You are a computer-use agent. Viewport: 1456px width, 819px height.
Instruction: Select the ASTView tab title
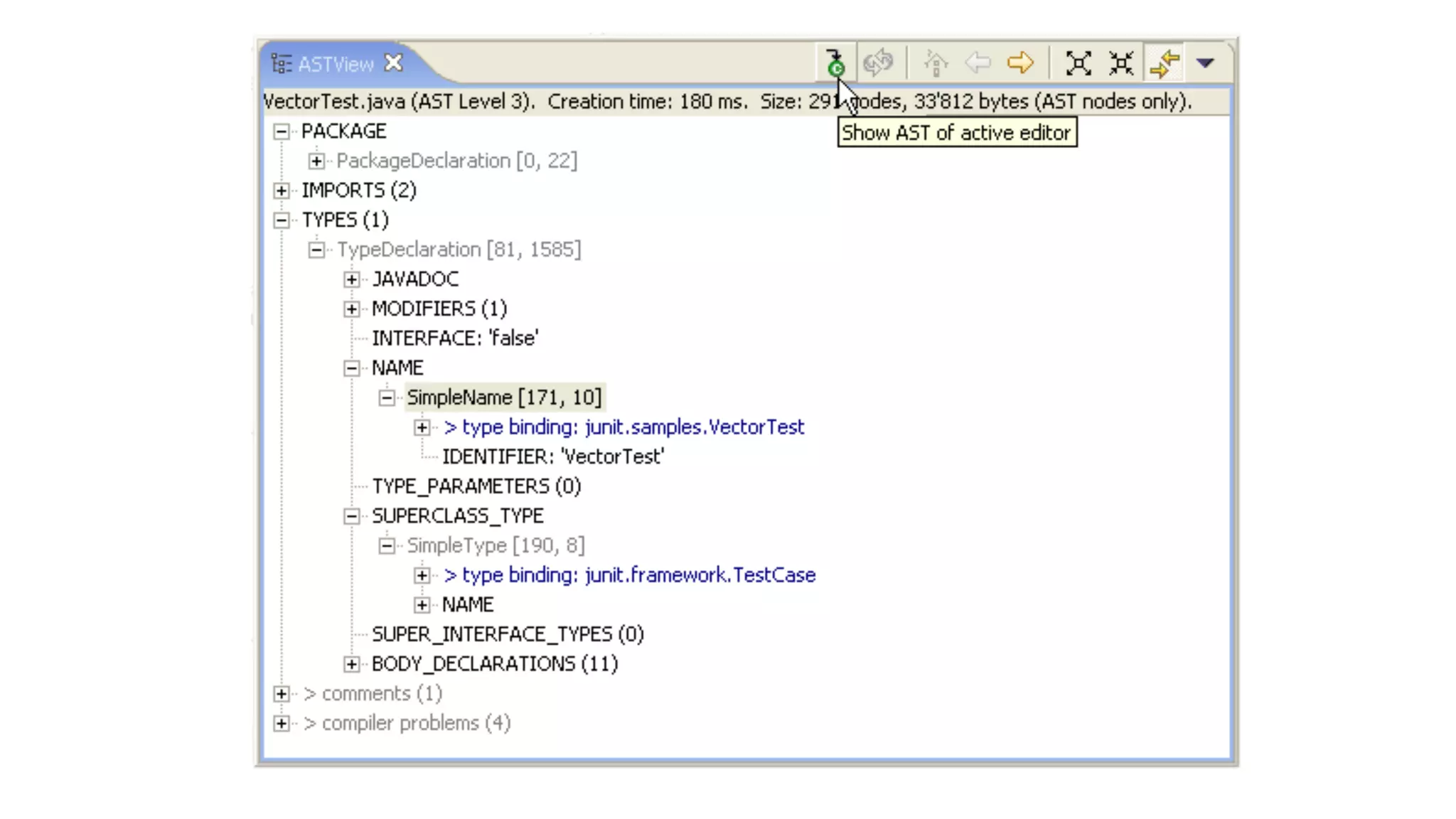point(335,65)
